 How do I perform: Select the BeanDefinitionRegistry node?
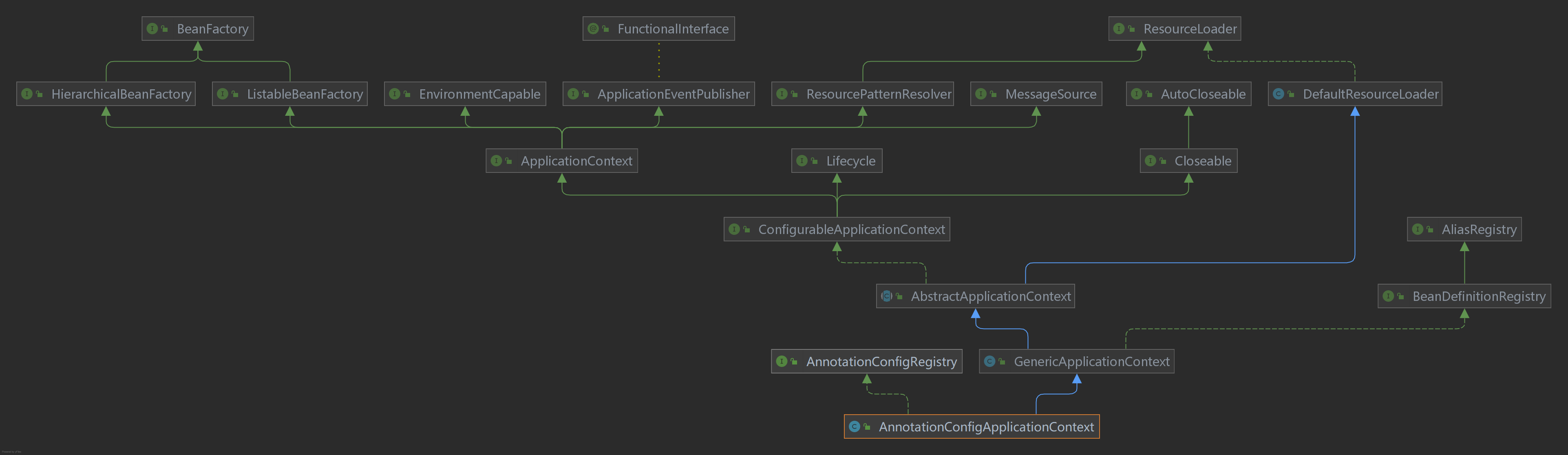[x=1464, y=296]
